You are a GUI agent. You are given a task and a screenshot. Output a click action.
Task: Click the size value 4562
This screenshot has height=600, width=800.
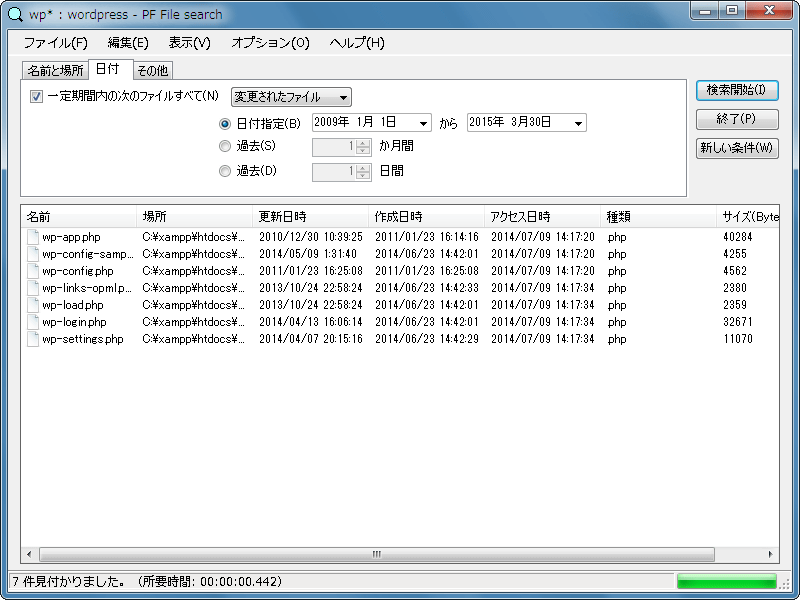coord(735,271)
